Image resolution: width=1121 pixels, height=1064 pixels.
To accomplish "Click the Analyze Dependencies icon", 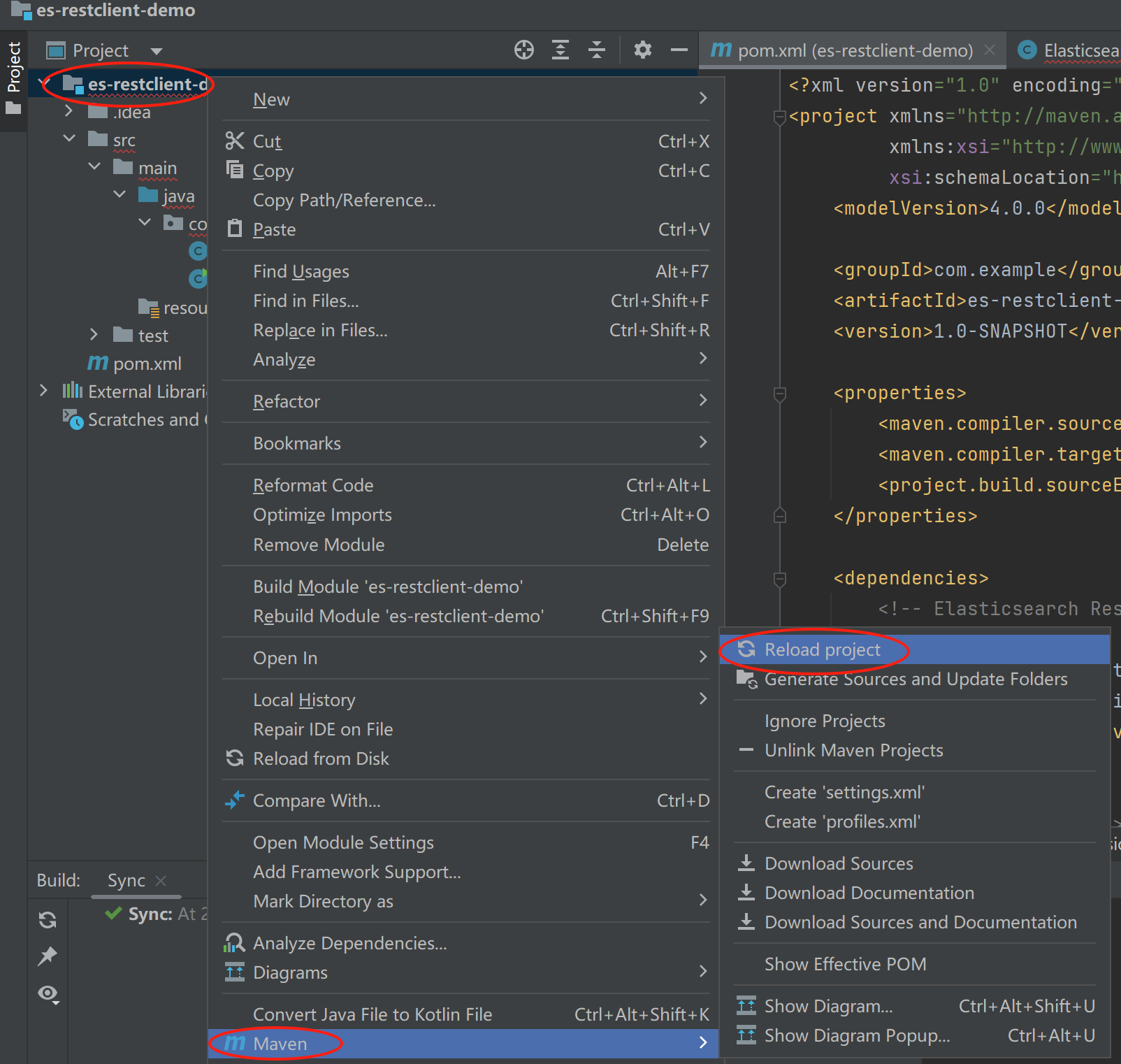I will (234, 942).
